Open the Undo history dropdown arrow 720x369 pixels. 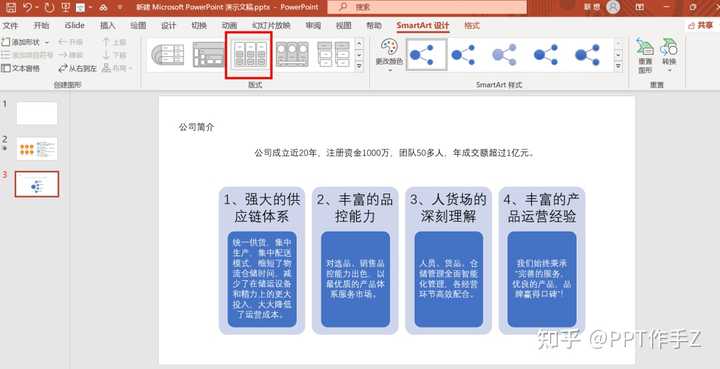click(x=38, y=7)
